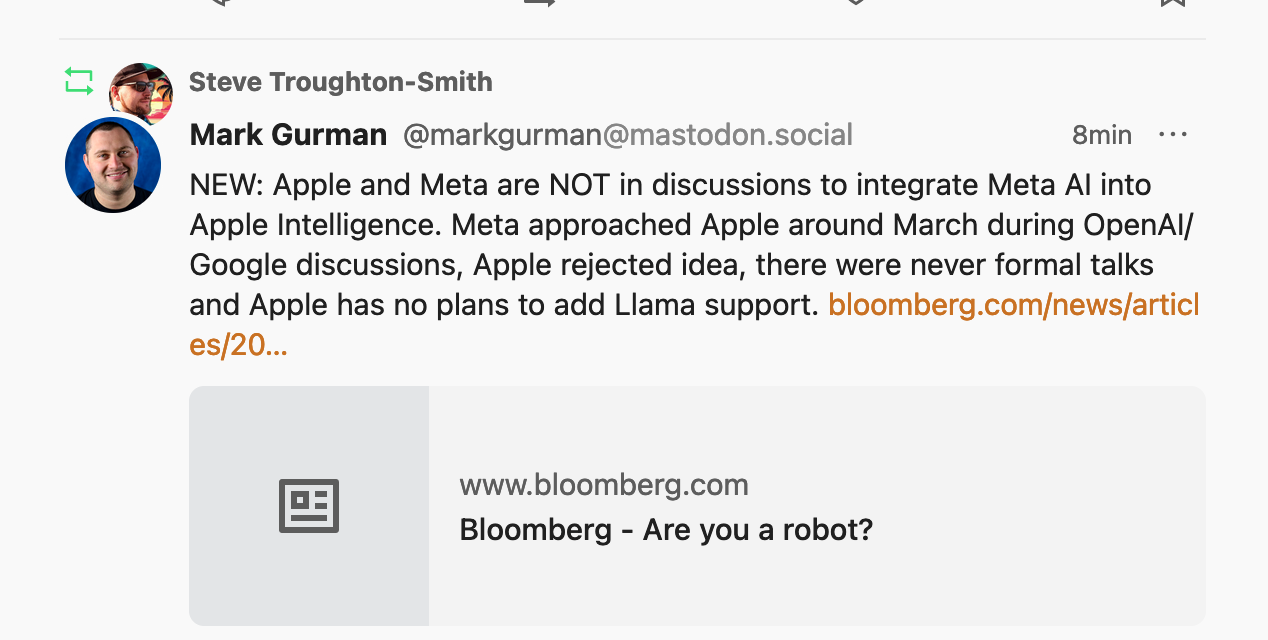The image size is (1268, 640).
Task: Click the newspaper icon in the link preview
Action: [309, 506]
